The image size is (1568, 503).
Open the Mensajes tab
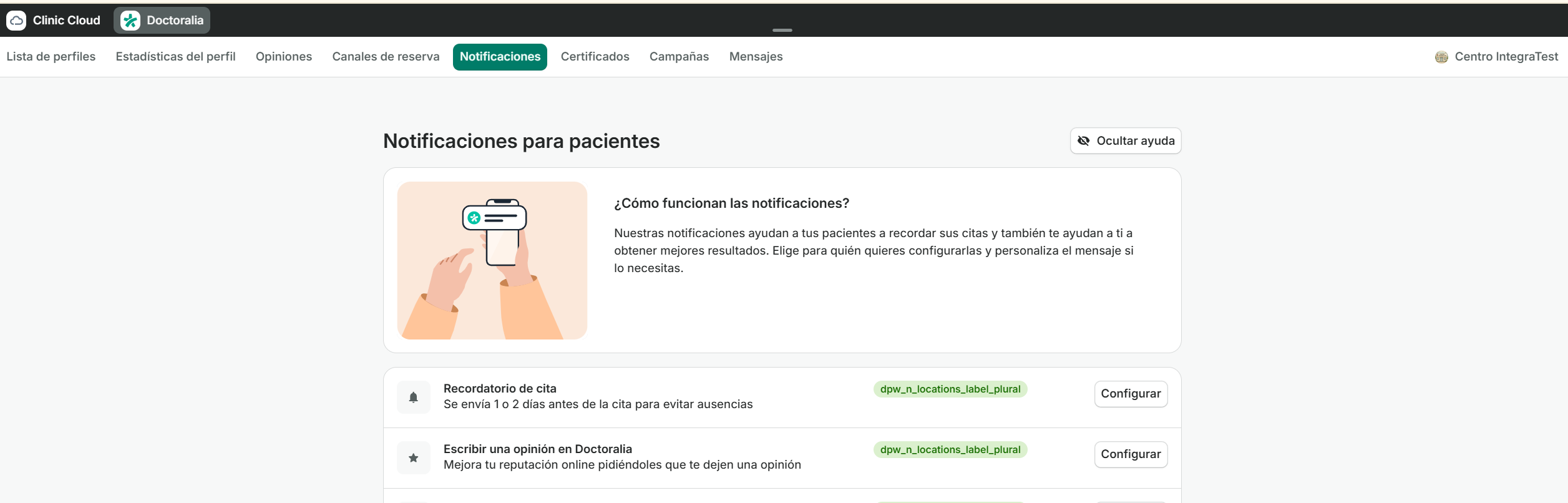pyautogui.click(x=756, y=57)
